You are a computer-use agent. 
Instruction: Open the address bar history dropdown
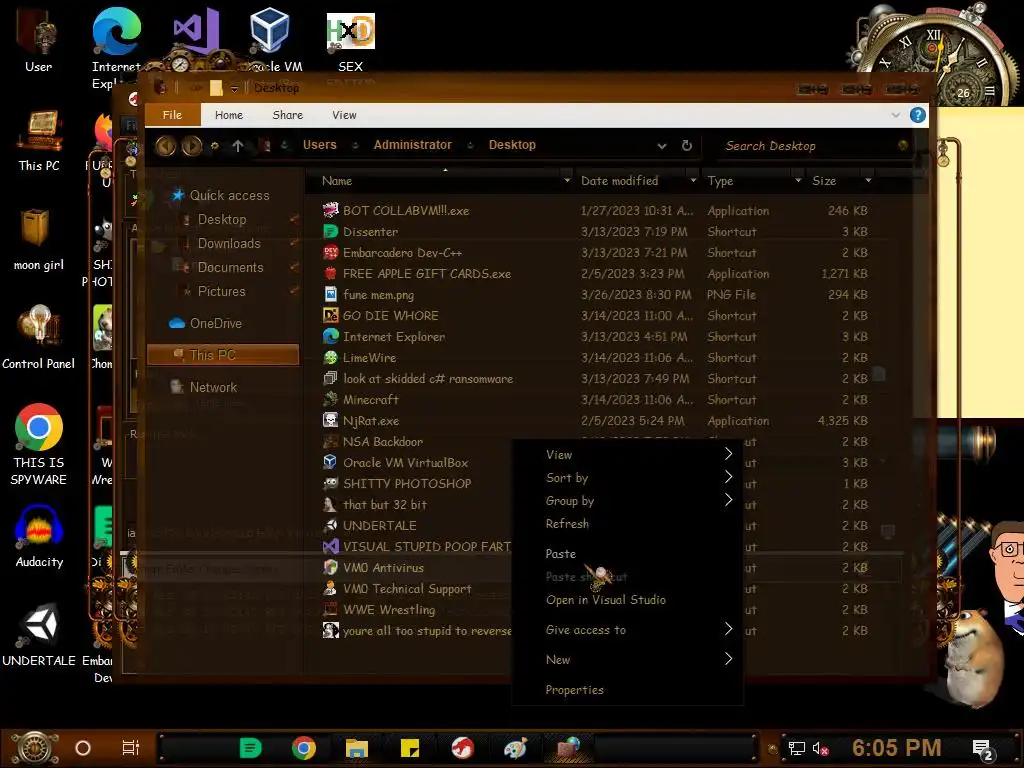click(x=662, y=146)
